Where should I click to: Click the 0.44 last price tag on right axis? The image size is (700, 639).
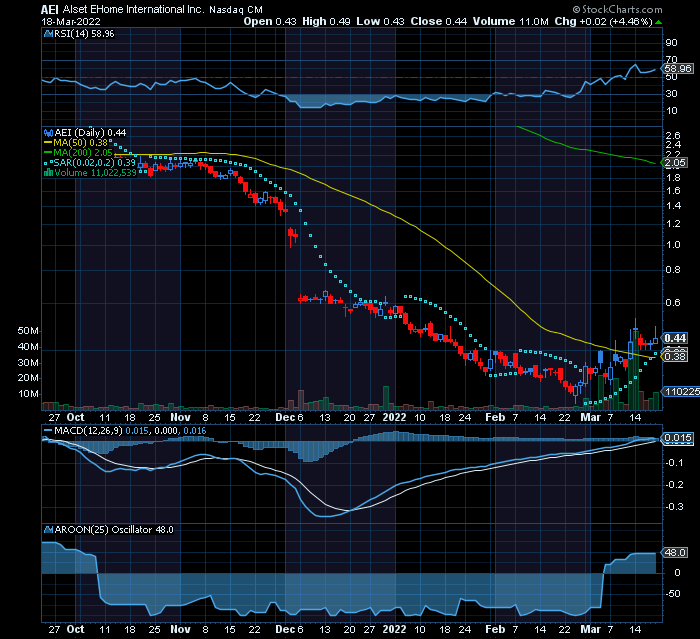coord(675,338)
